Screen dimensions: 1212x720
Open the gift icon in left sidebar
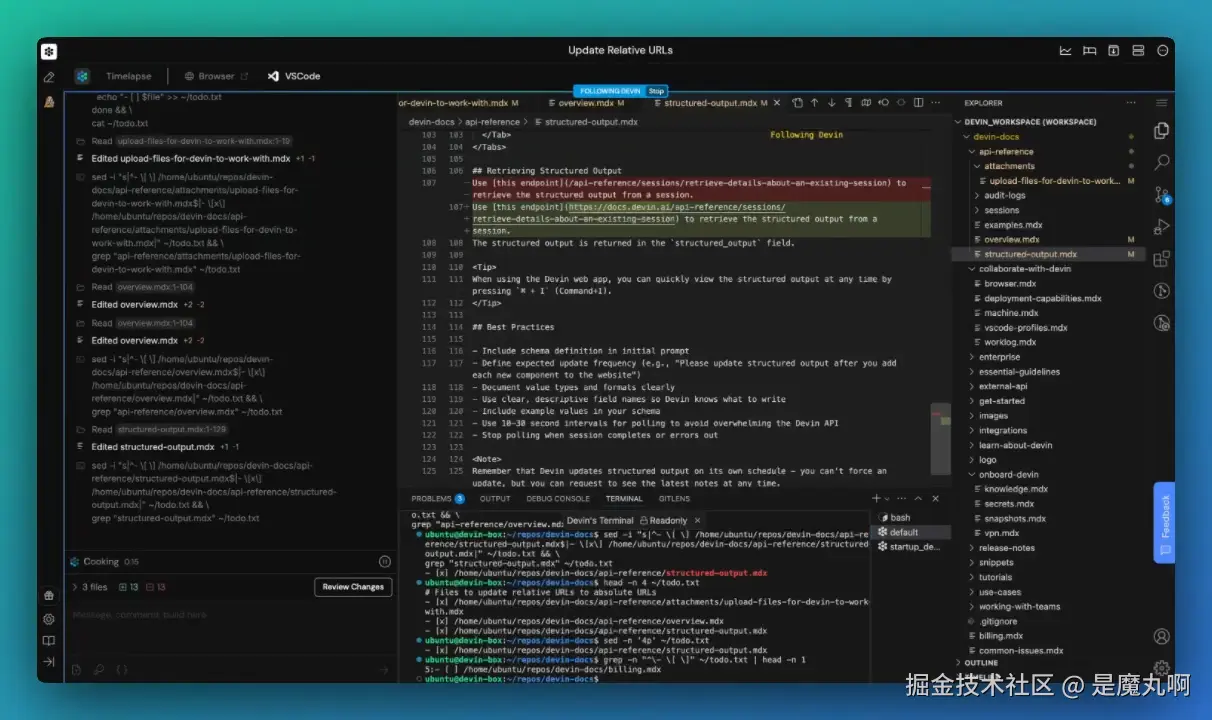(x=48, y=596)
